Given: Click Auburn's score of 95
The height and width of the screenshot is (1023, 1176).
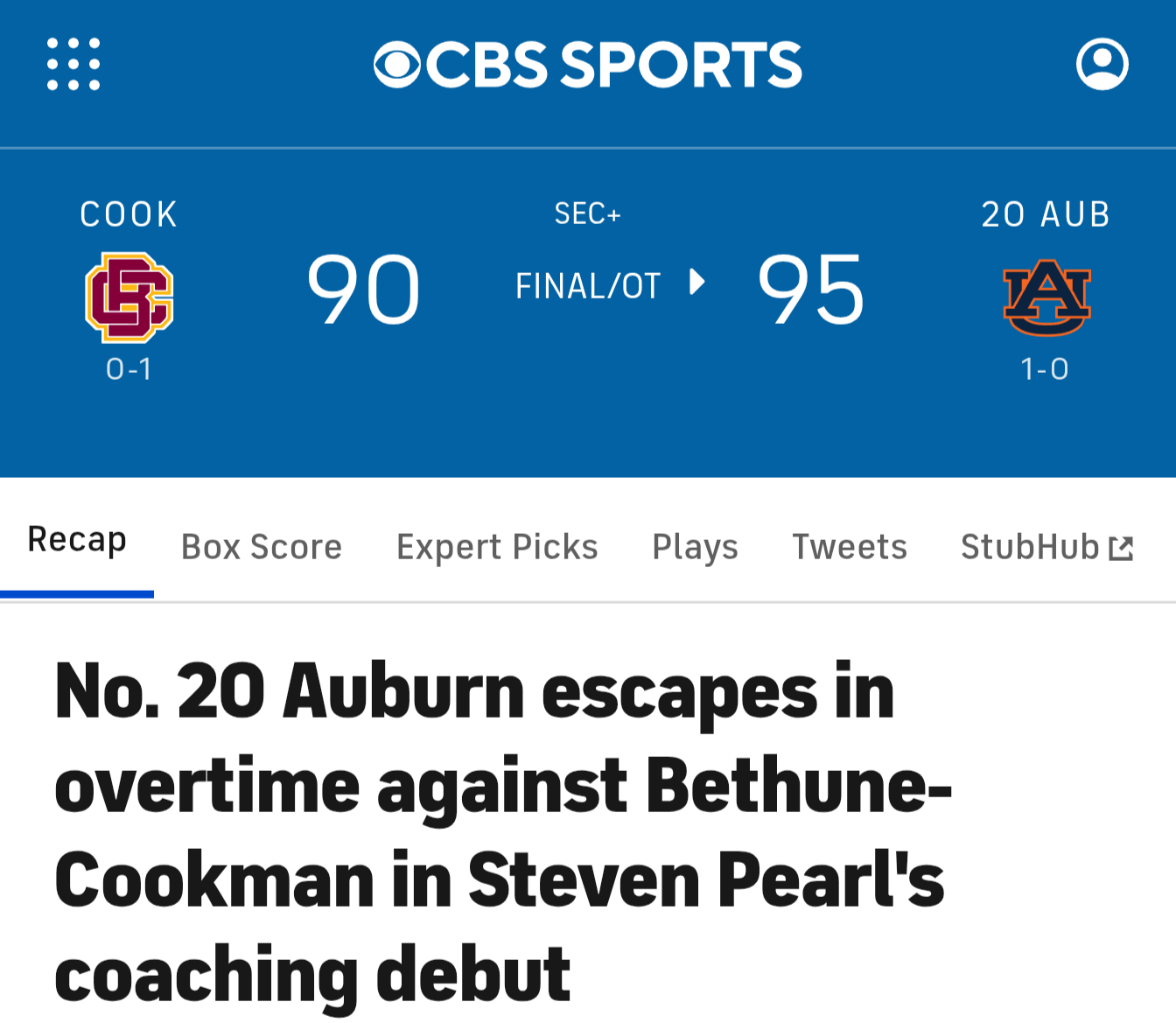Looking at the screenshot, I should click(811, 289).
